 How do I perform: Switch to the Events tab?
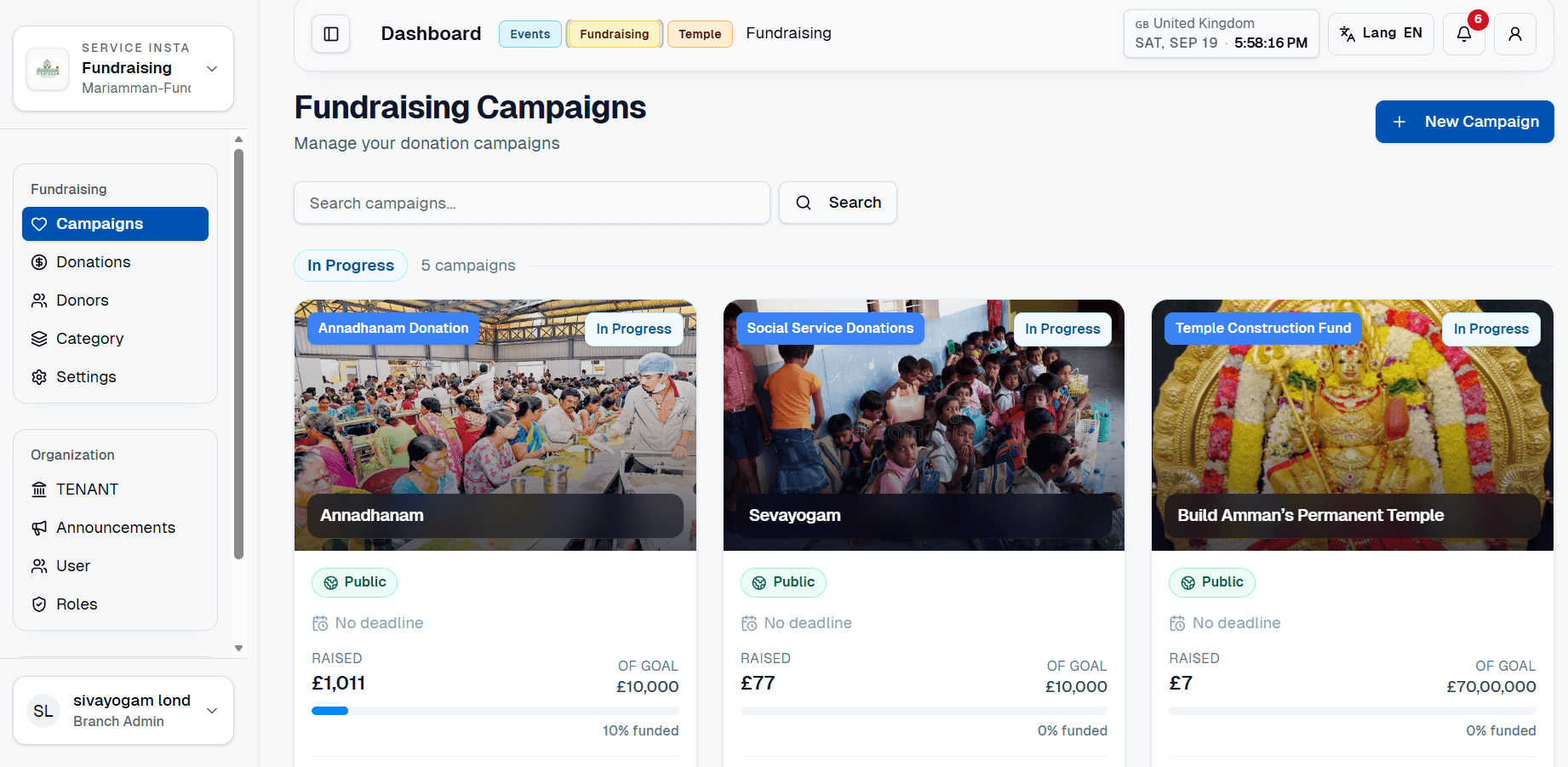(x=530, y=34)
